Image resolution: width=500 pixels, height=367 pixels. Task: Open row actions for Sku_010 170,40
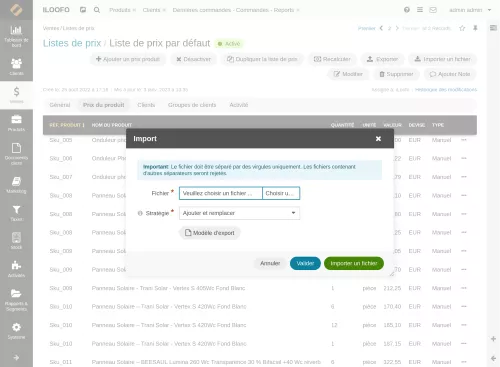coord(464,306)
